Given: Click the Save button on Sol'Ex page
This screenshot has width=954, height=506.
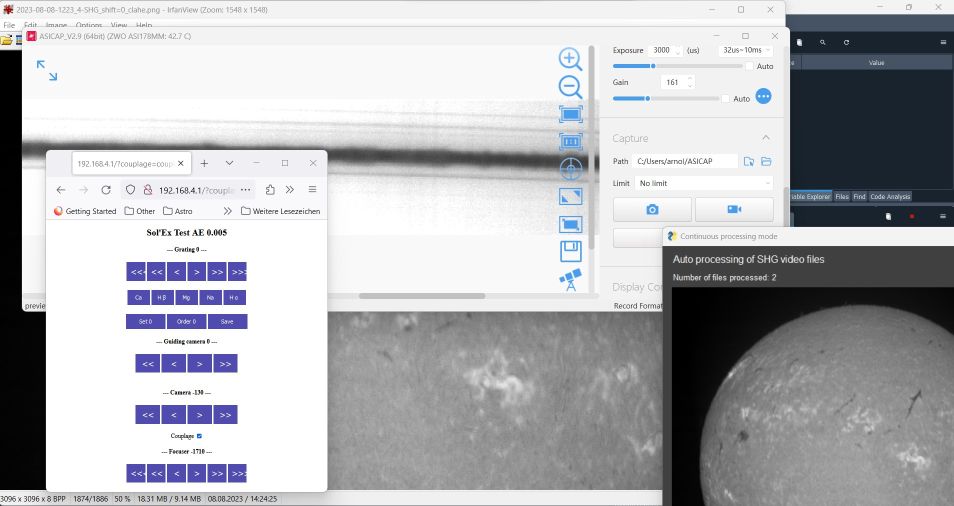Looking at the screenshot, I should [227, 321].
